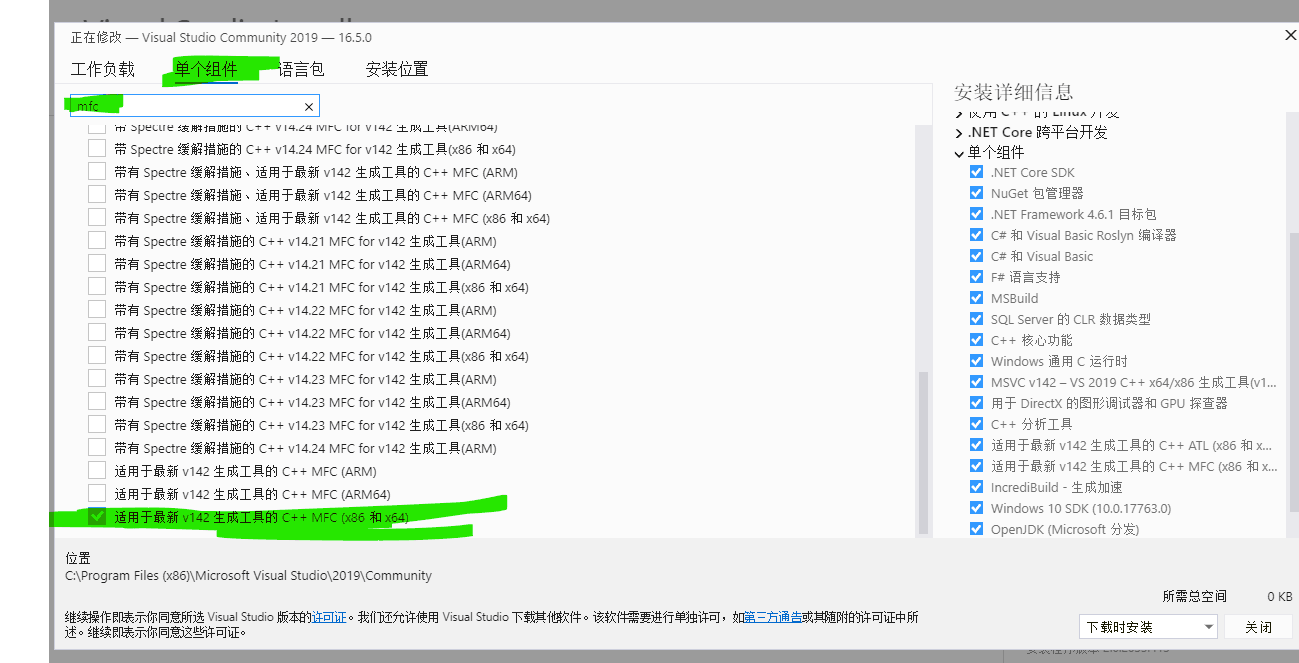This screenshot has width=1299, height=663.
Task: Open the 许可证 license link
Action: click(x=329, y=618)
